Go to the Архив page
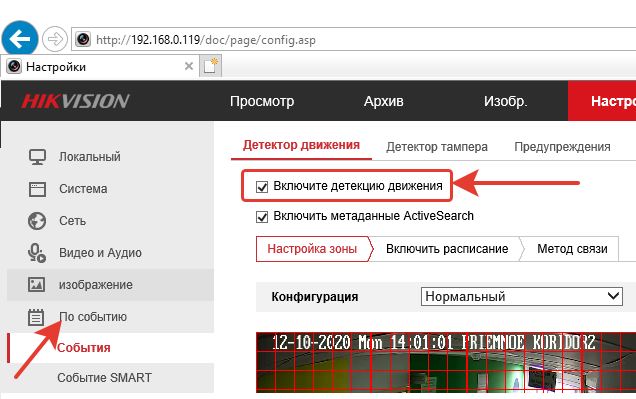This screenshot has height=399, width=636. (384, 101)
